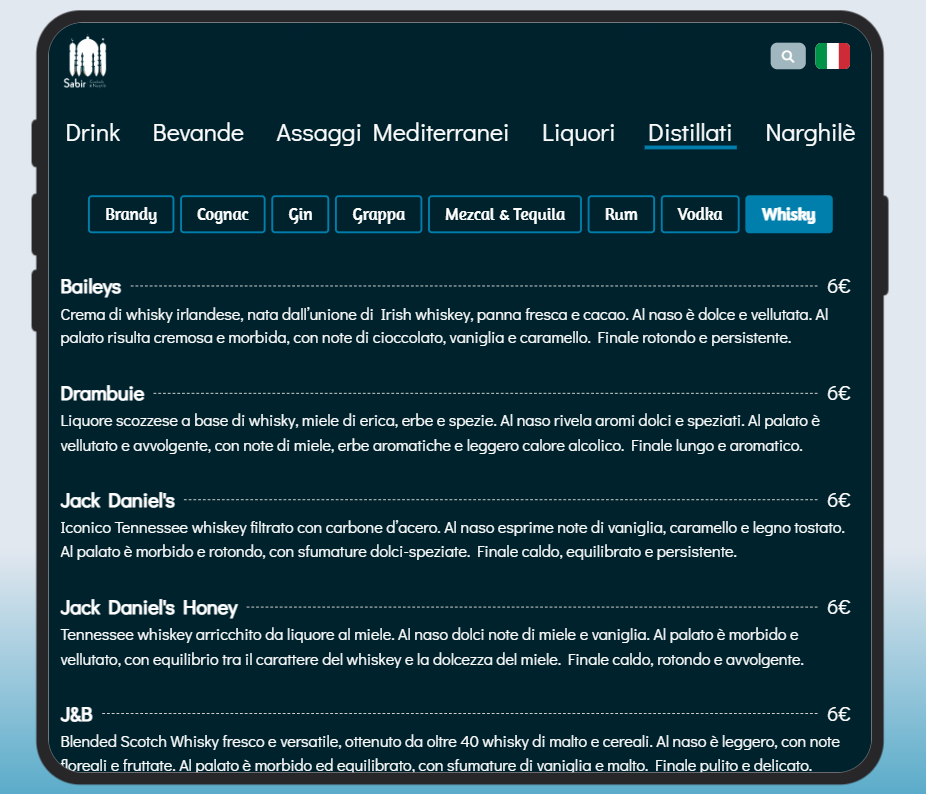This screenshot has height=794, width=926.
Task: Click the description 'Tennessee whiskey arricchito da liquore'
Action: (x=432, y=647)
